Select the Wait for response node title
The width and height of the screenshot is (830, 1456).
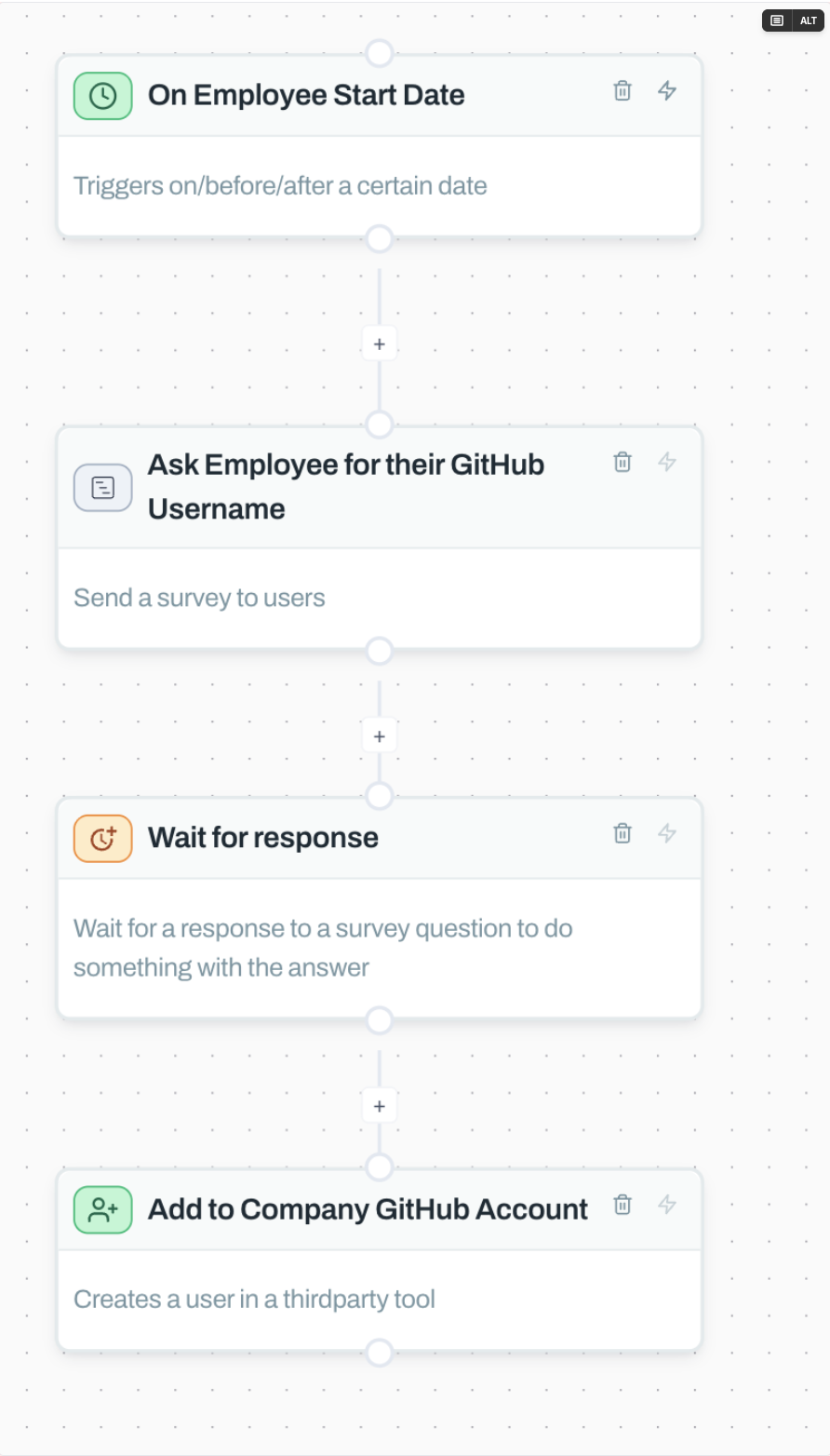[x=263, y=838]
